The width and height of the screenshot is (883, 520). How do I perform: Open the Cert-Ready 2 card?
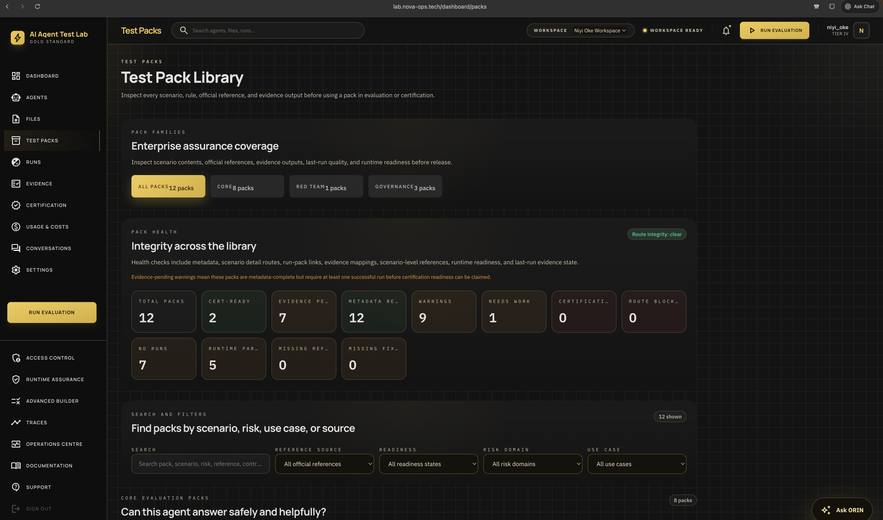coord(234,312)
